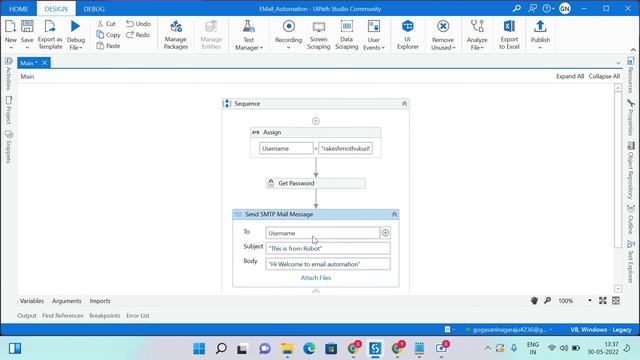Click the Assign value expression field
Screen dimensions: 640x360
(345, 149)
